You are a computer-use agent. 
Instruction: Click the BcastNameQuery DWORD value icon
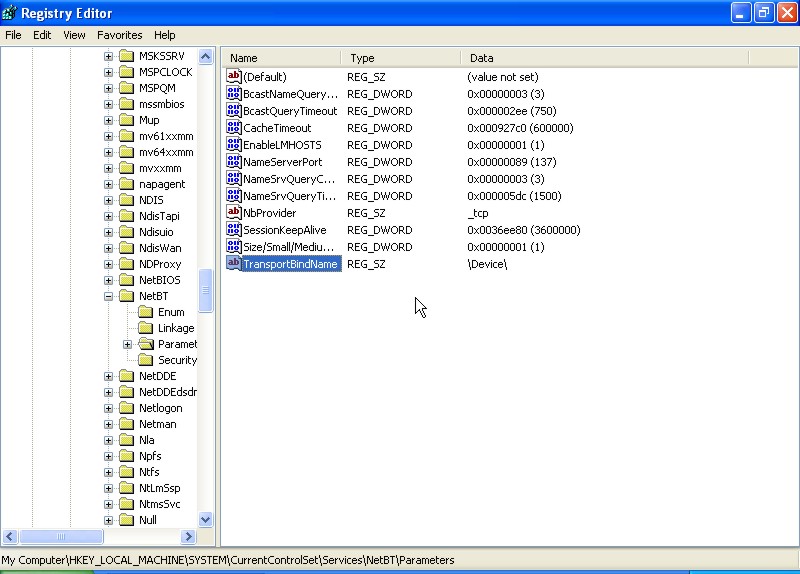click(x=234, y=93)
